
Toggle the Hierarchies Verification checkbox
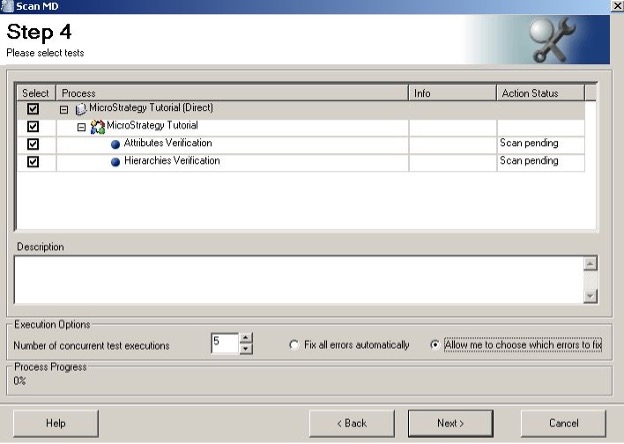33,162
